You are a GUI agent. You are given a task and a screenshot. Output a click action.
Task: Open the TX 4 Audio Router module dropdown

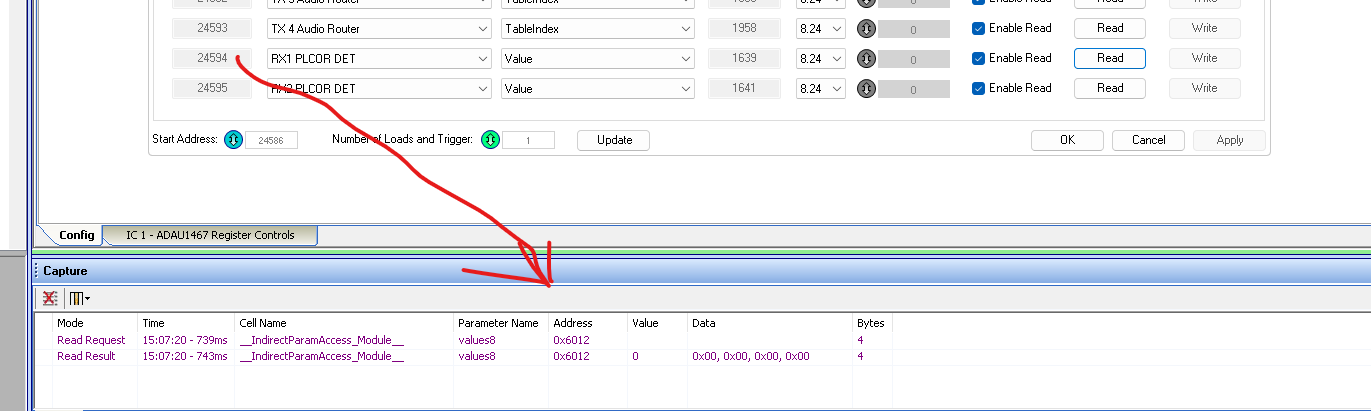pyautogui.click(x=379, y=29)
